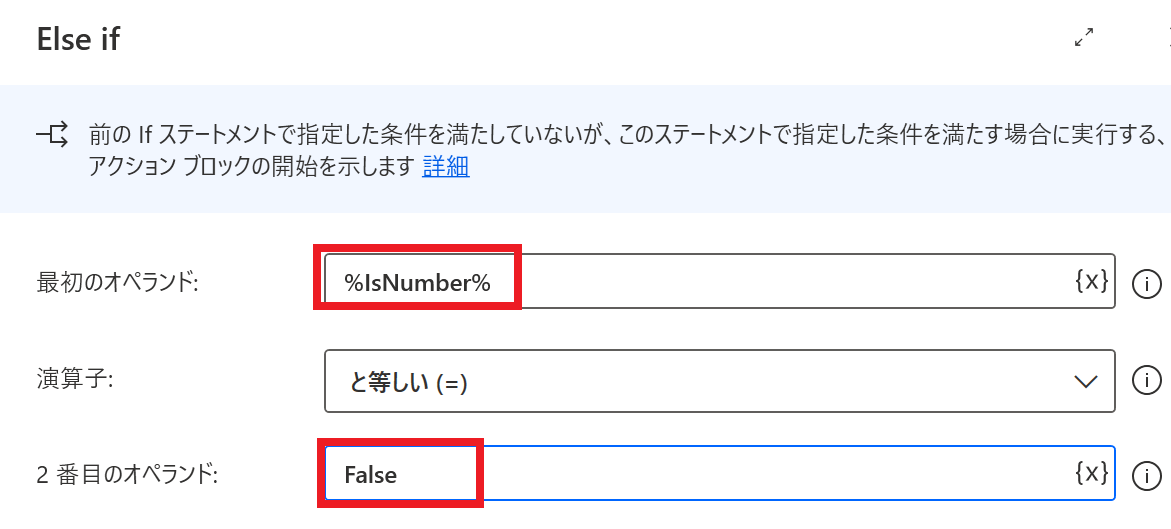Screen dimensions: 1171x529
Task: Open variable picker for 最初のオペランド
Action: (1091, 282)
